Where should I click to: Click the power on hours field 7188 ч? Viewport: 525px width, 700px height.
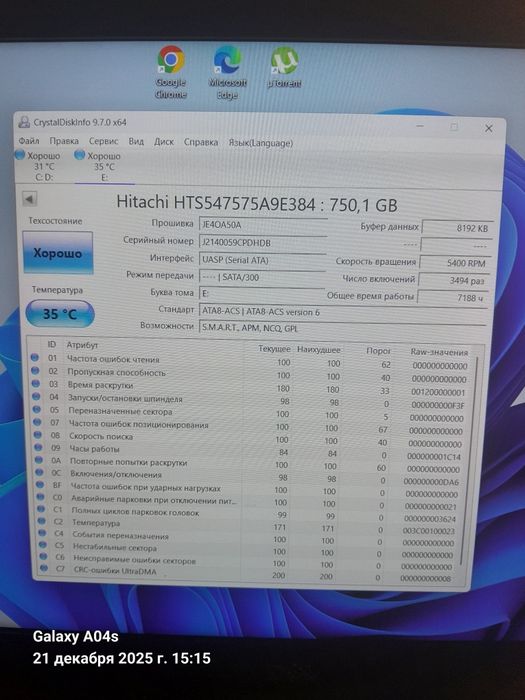pyautogui.click(x=452, y=297)
